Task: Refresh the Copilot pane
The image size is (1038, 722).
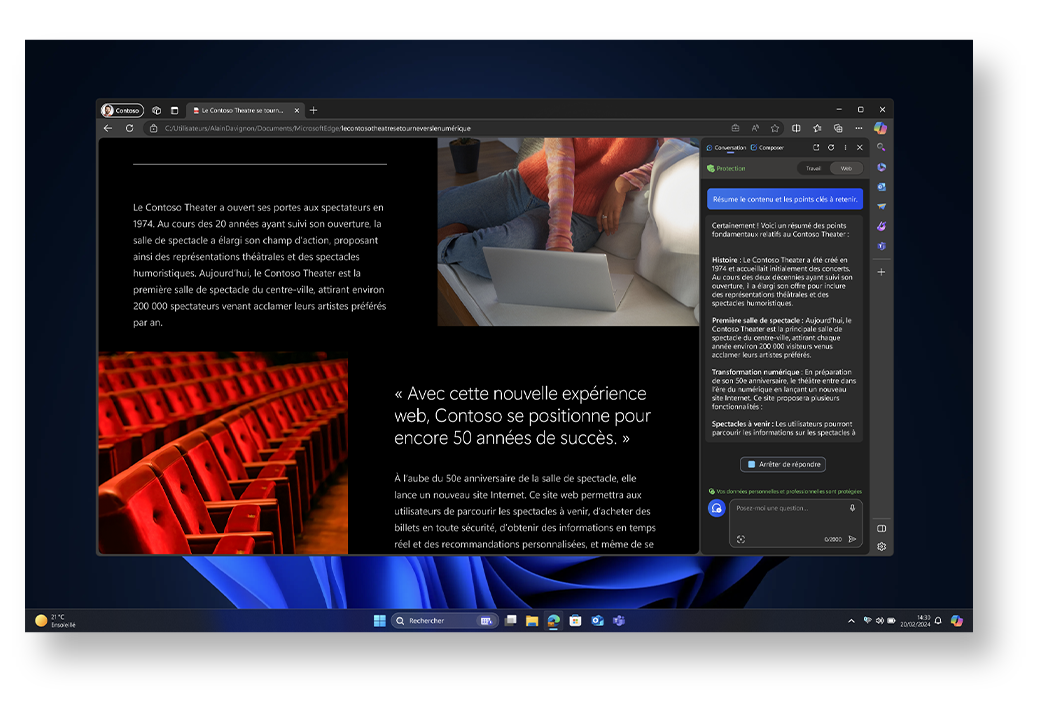Action: point(831,148)
